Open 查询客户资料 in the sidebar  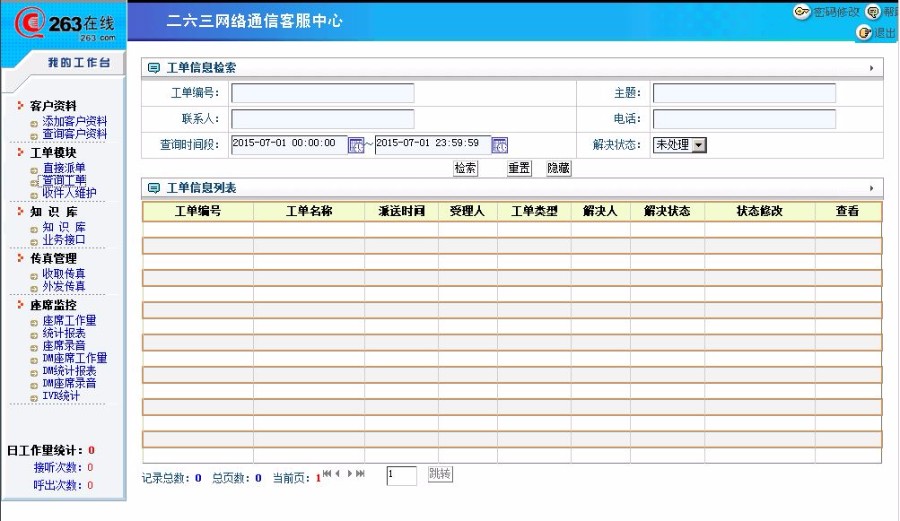(75, 134)
